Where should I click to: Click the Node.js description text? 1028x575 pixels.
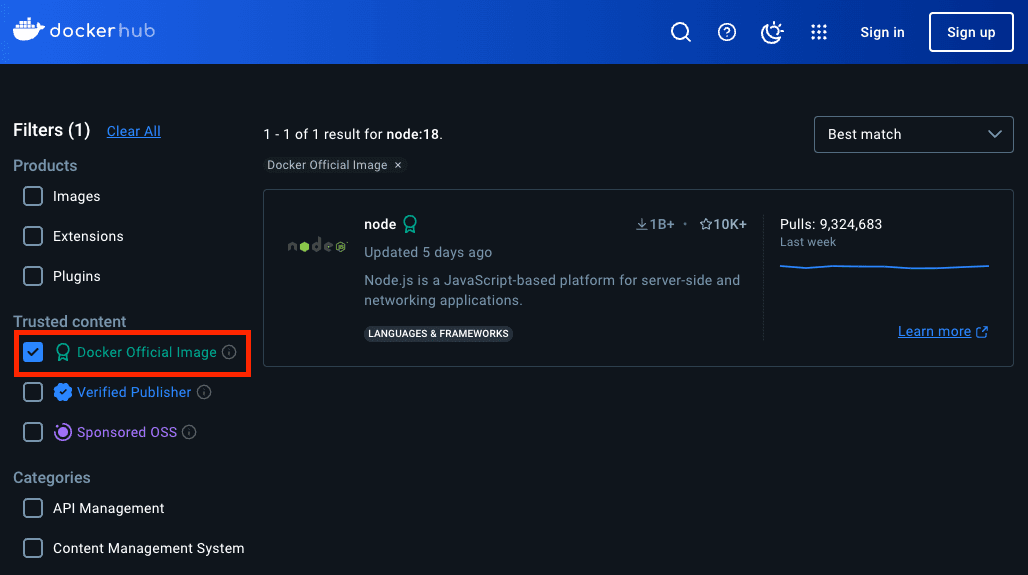click(552, 290)
